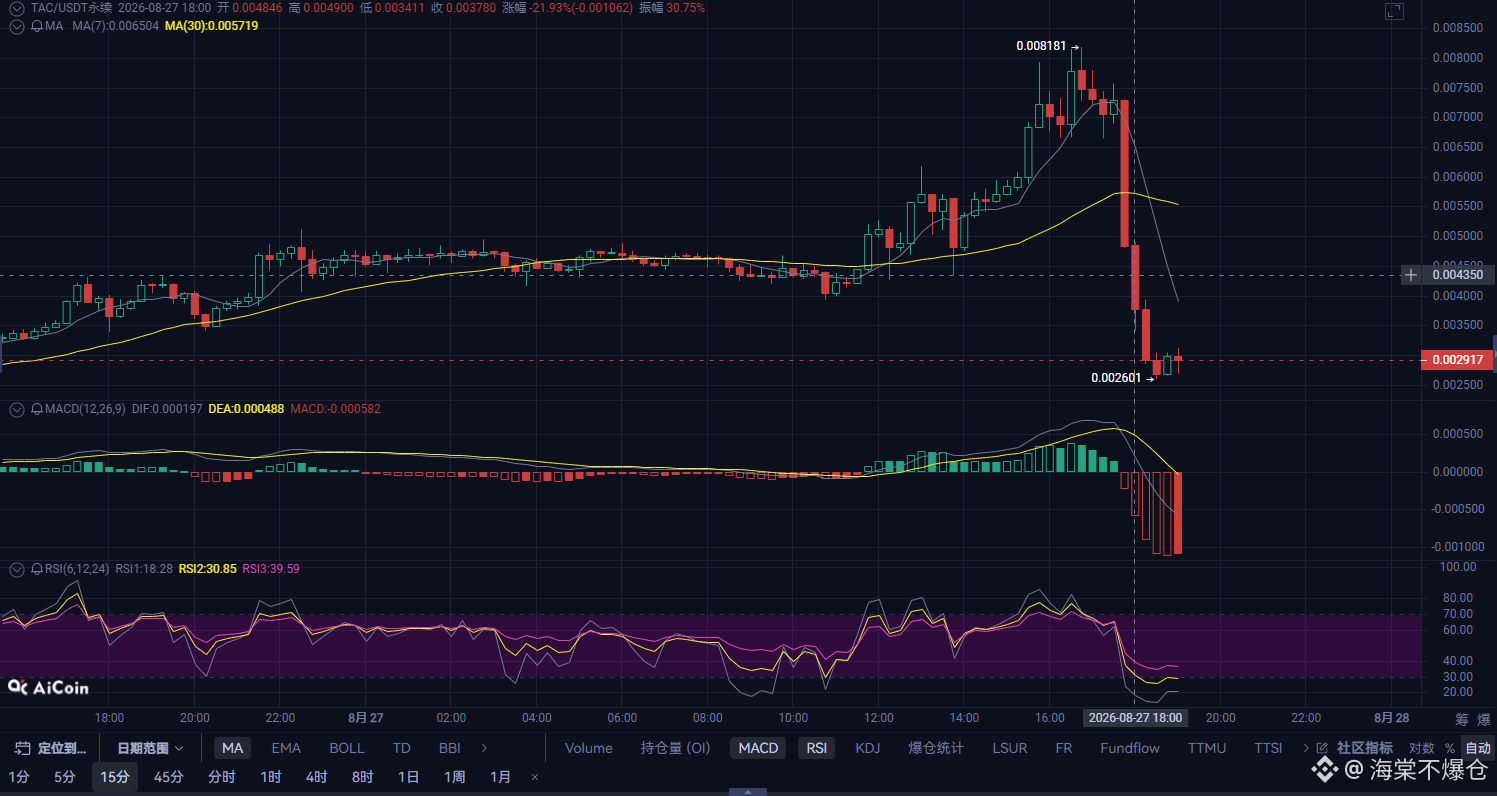Enable the FR funding rate indicator

[1064, 748]
